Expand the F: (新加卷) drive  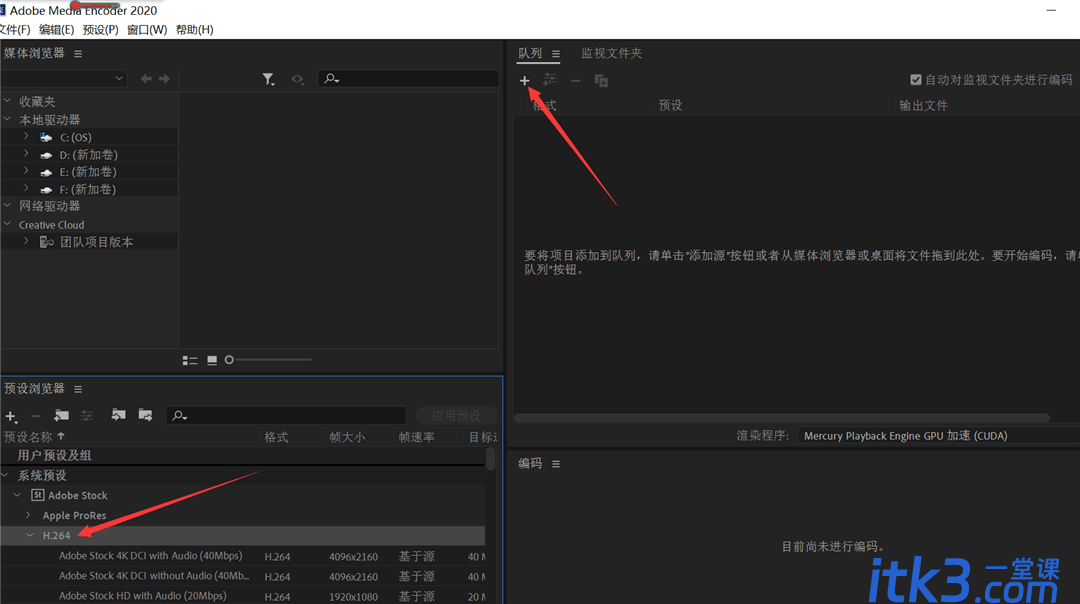(x=26, y=188)
